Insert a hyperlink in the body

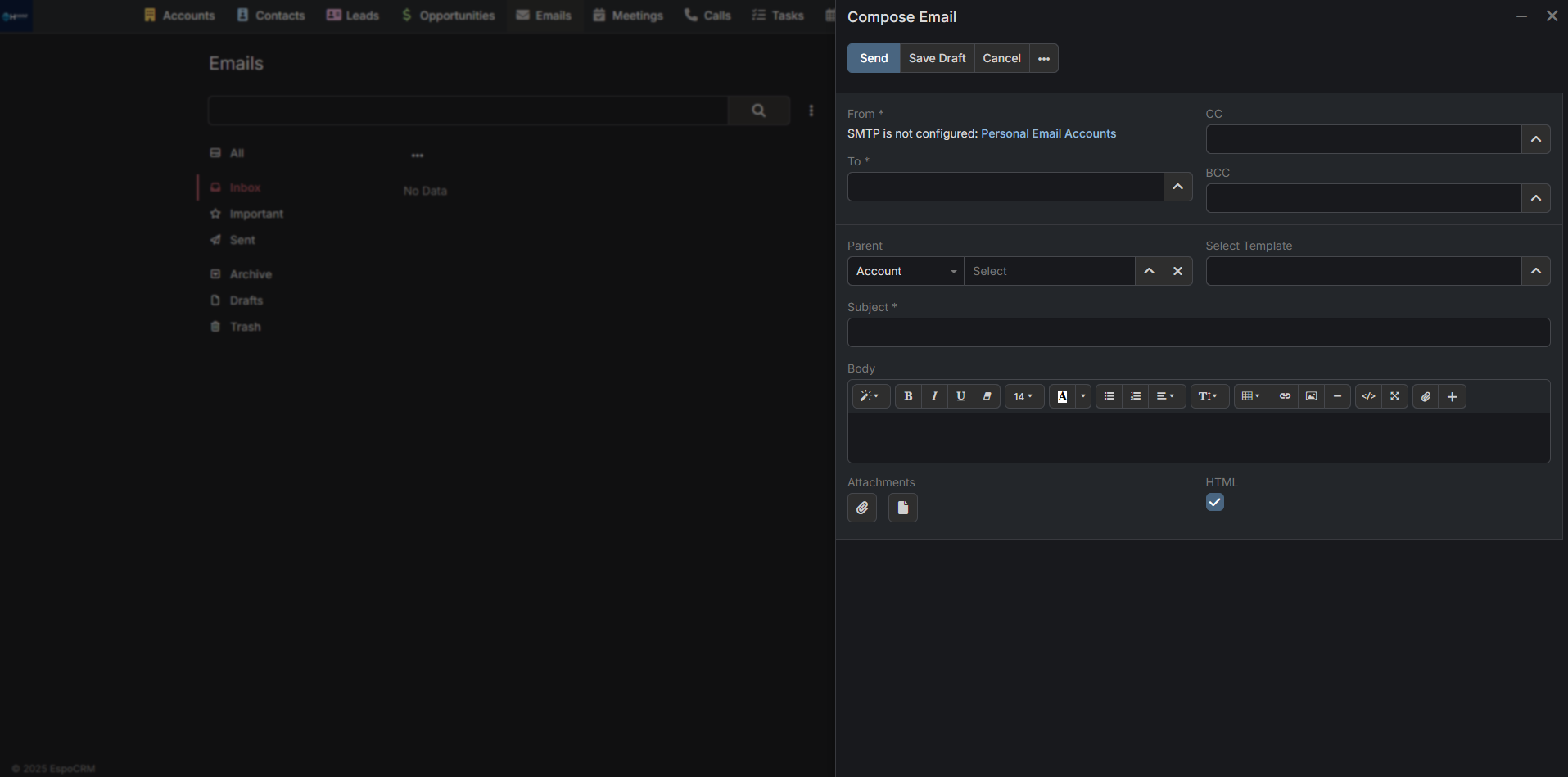click(x=1285, y=396)
